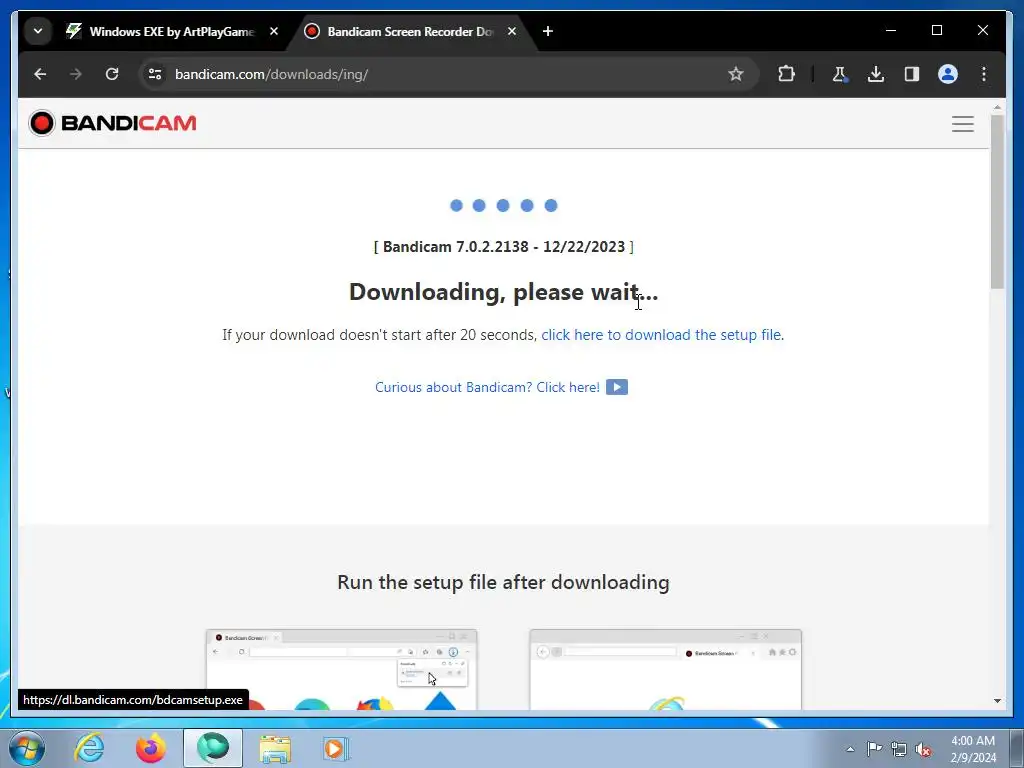Screen dimensions: 1024x768
Task: Go back to the previous page
Action: coord(40,74)
